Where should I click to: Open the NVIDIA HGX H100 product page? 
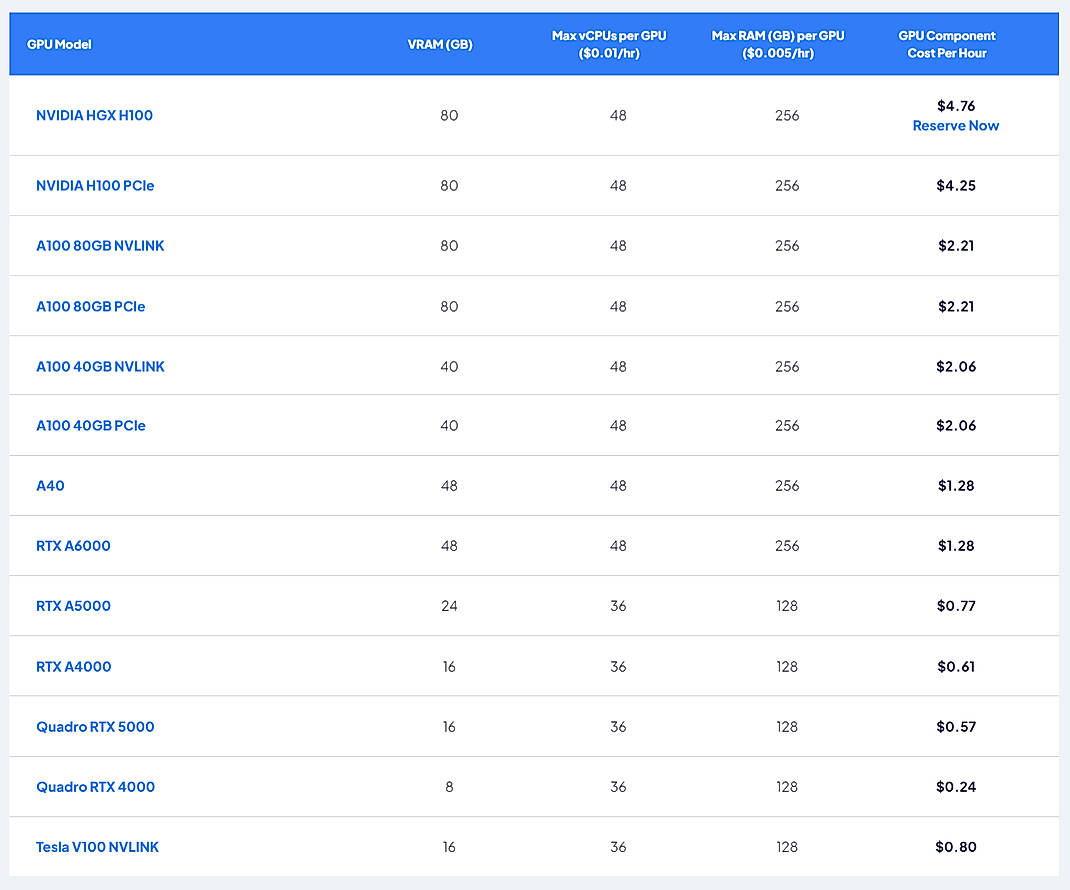pos(94,115)
